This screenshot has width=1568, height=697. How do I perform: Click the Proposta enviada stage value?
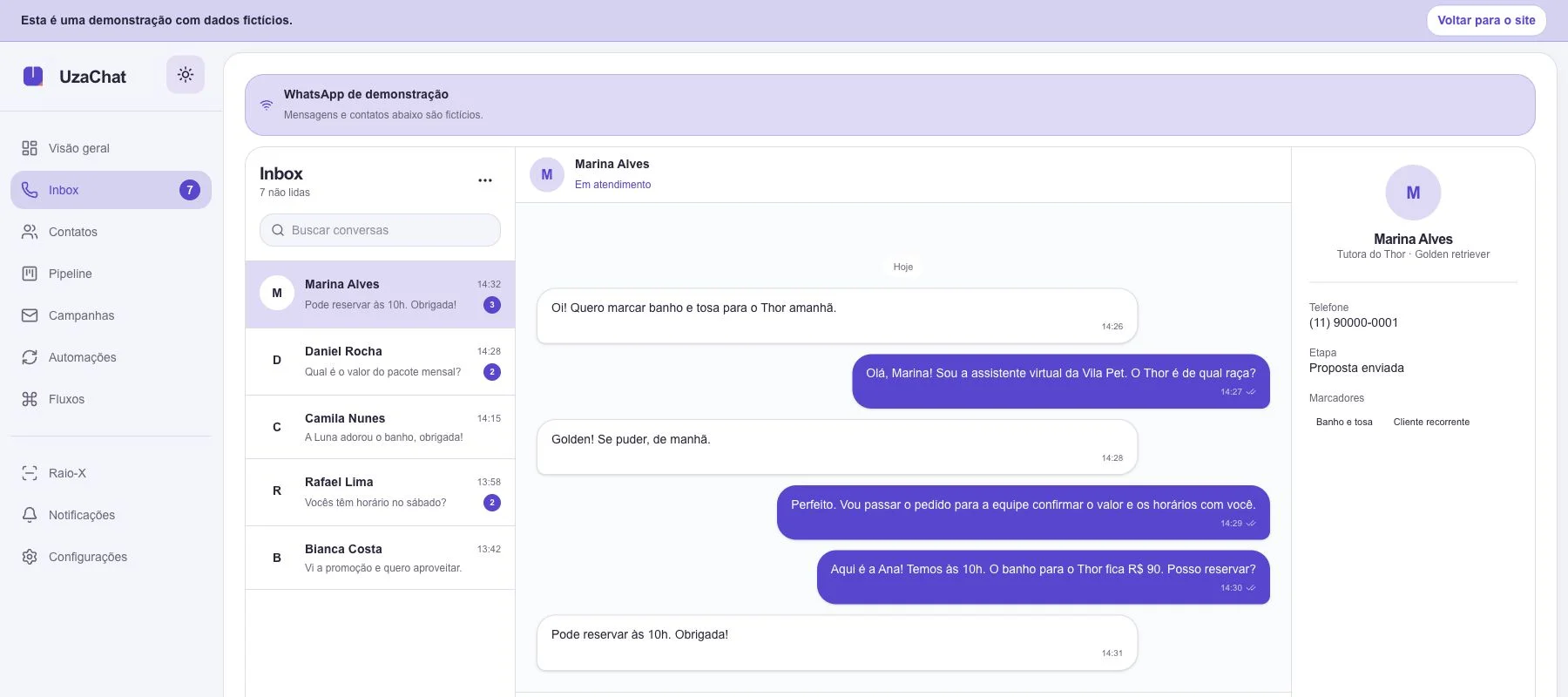[1356, 368]
